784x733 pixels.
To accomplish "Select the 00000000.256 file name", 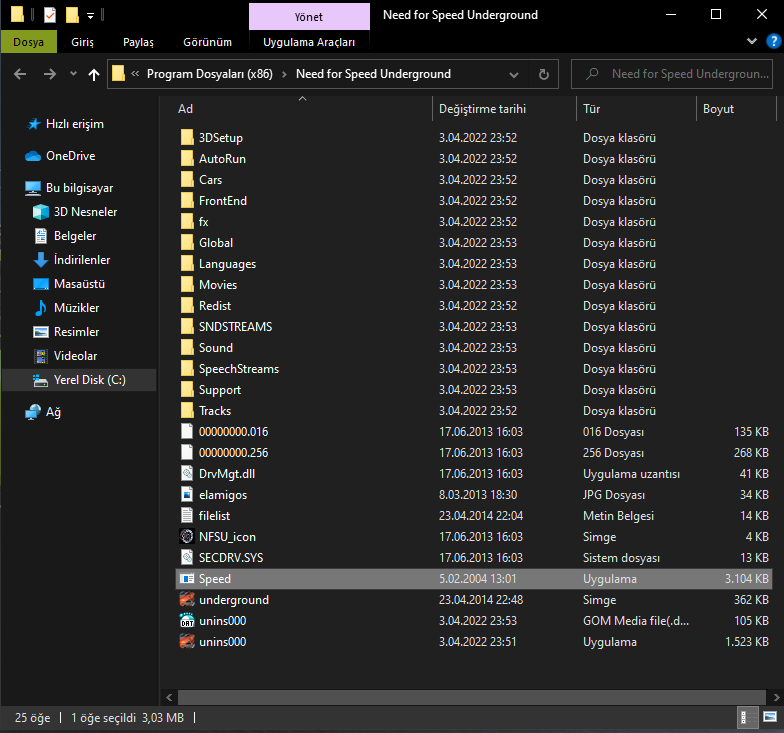I will 234,453.
